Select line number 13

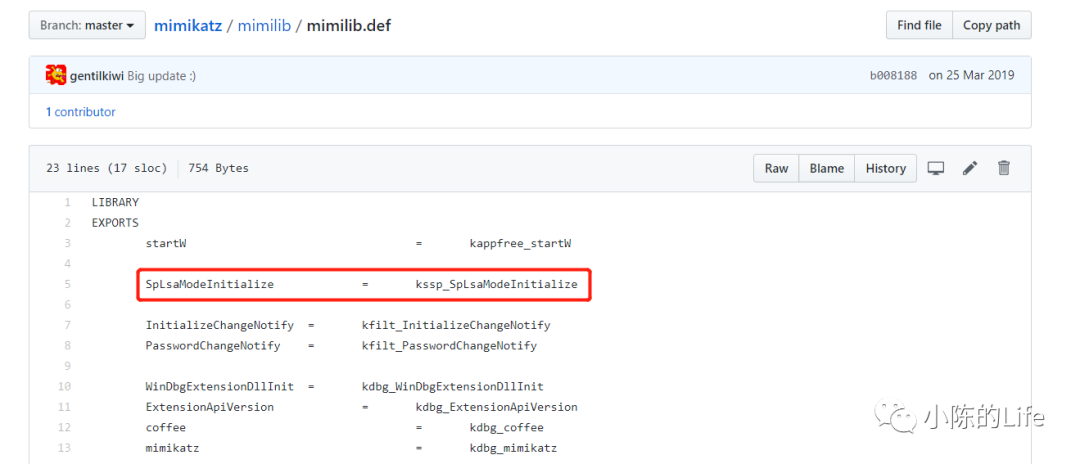65,448
